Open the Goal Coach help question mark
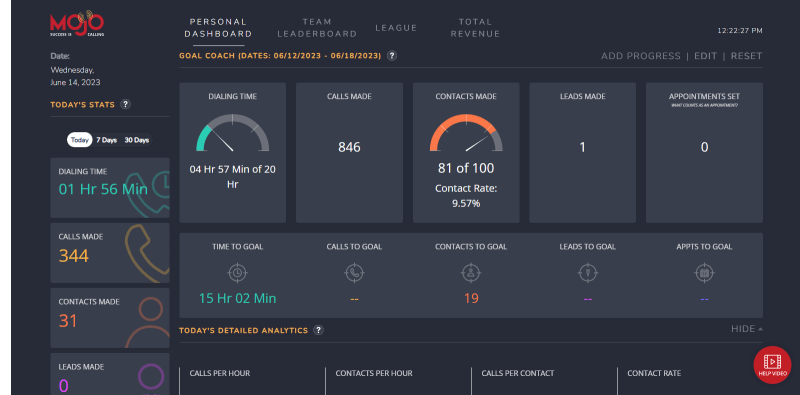 [392, 56]
